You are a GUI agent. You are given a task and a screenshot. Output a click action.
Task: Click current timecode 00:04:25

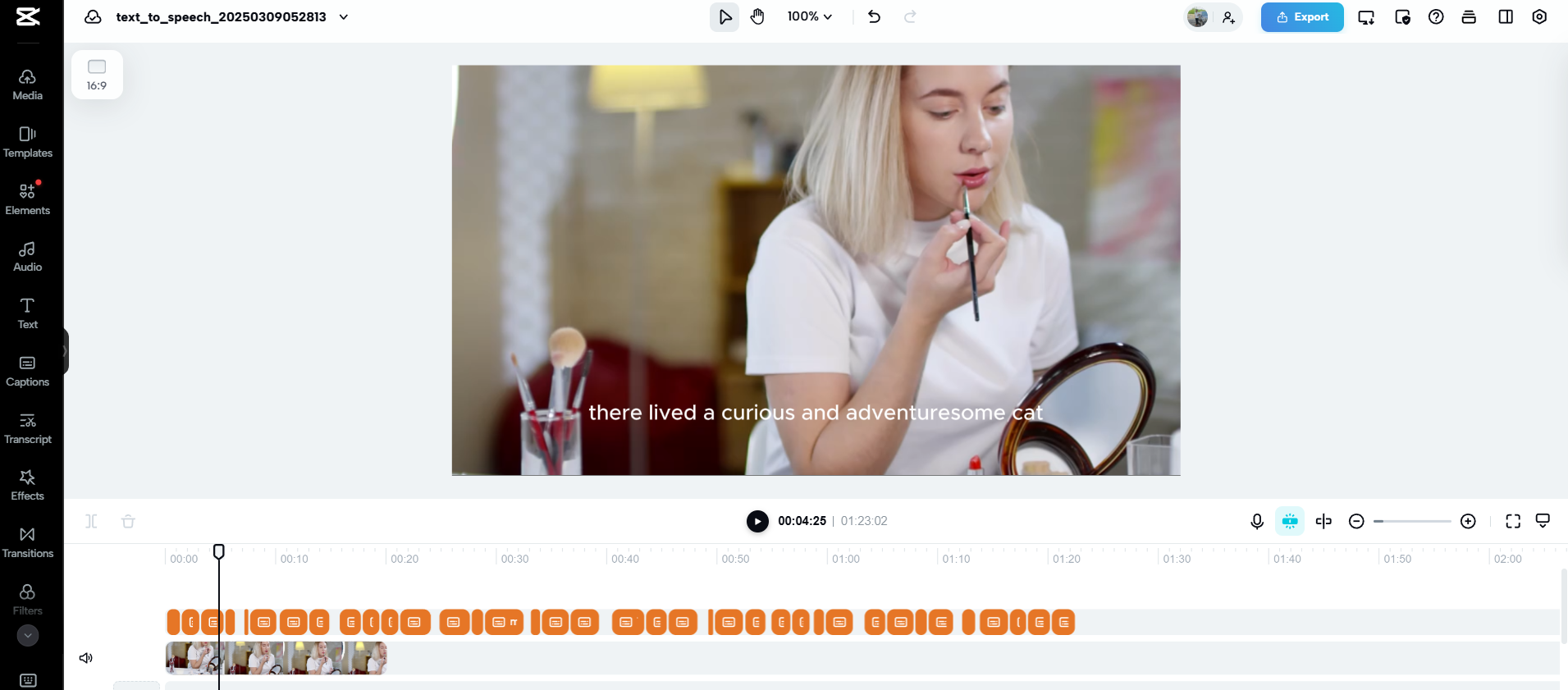802,521
